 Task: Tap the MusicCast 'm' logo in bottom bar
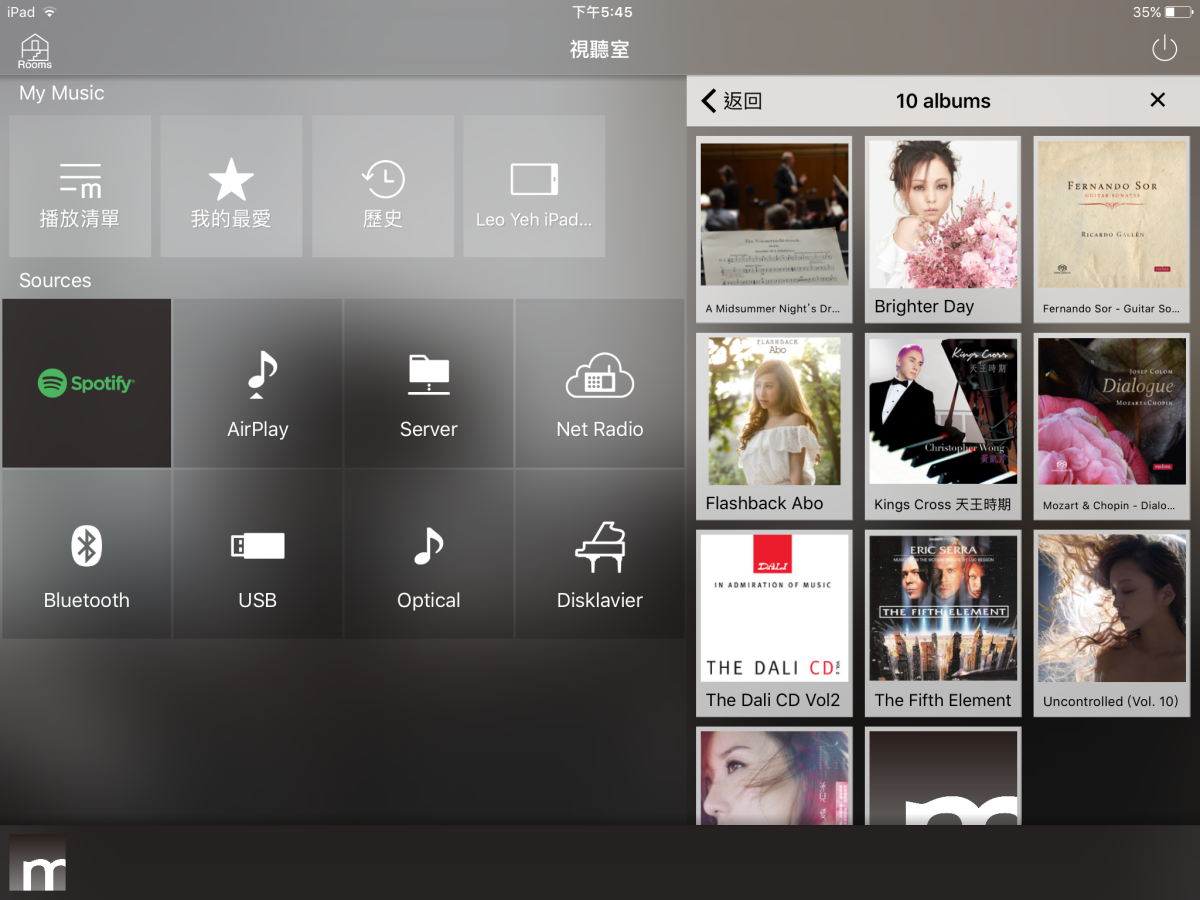pyautogui.click(x=38, y=862)
